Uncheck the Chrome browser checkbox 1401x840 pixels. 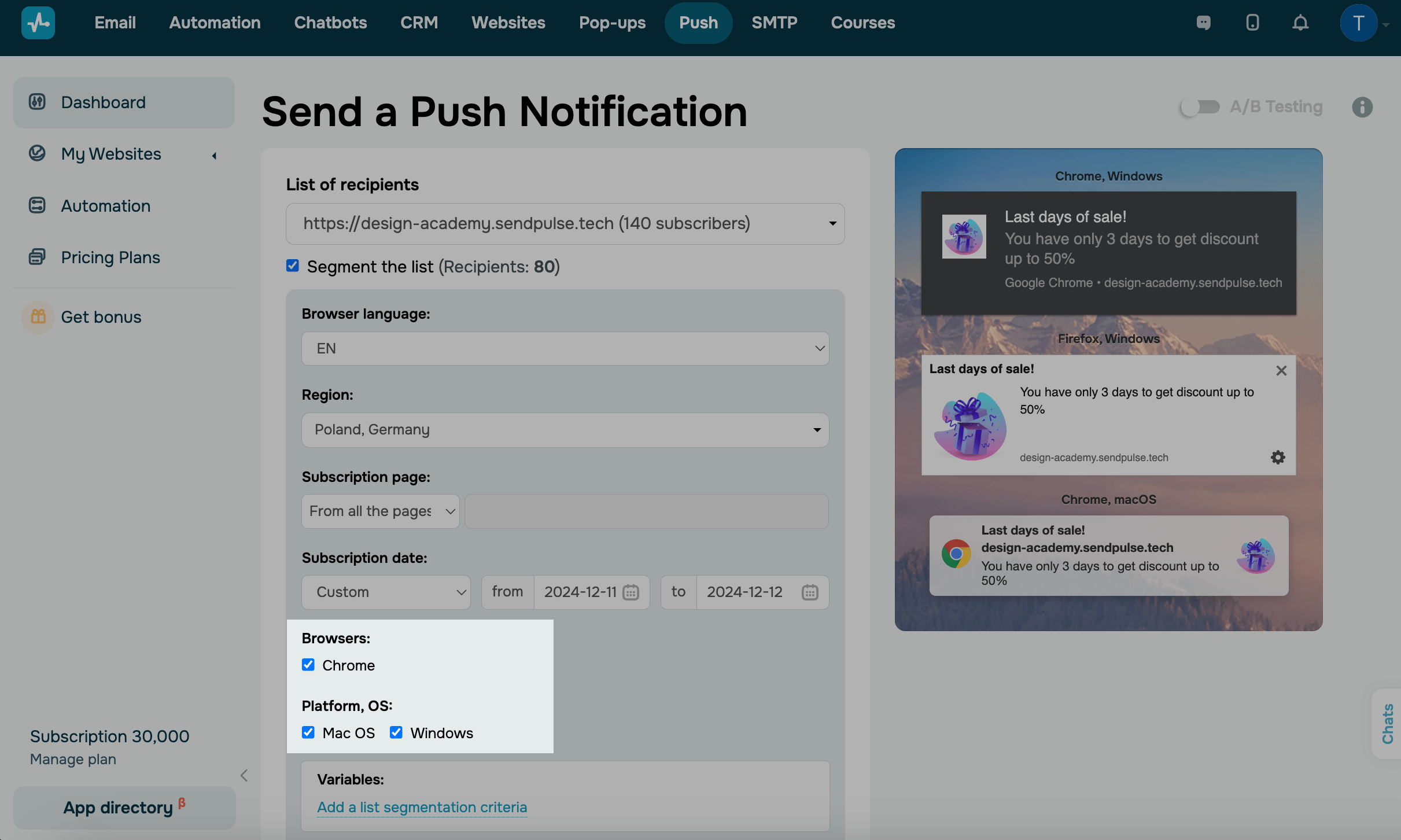[x=308, y=665]
